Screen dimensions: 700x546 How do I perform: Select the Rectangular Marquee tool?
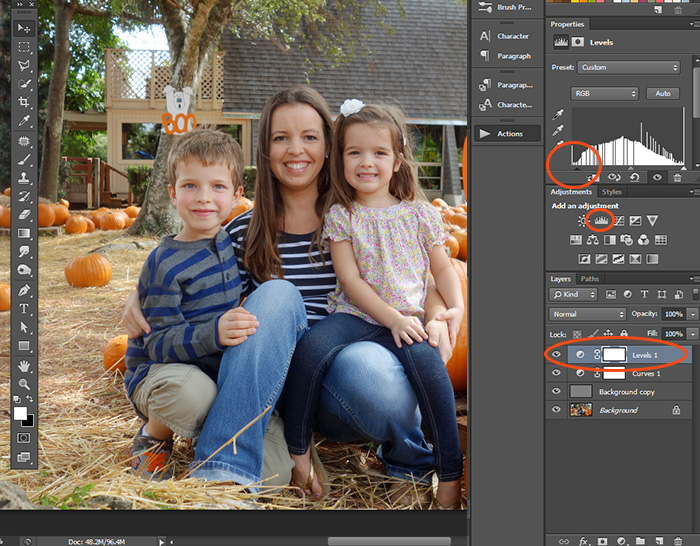[24, 47]
